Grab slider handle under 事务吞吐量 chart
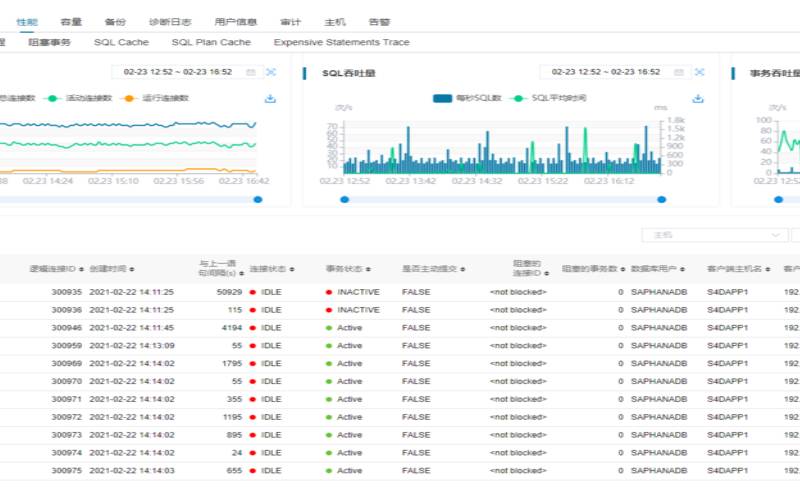The height and width of the screenshot is (500, 800). [x=779, y=199]
